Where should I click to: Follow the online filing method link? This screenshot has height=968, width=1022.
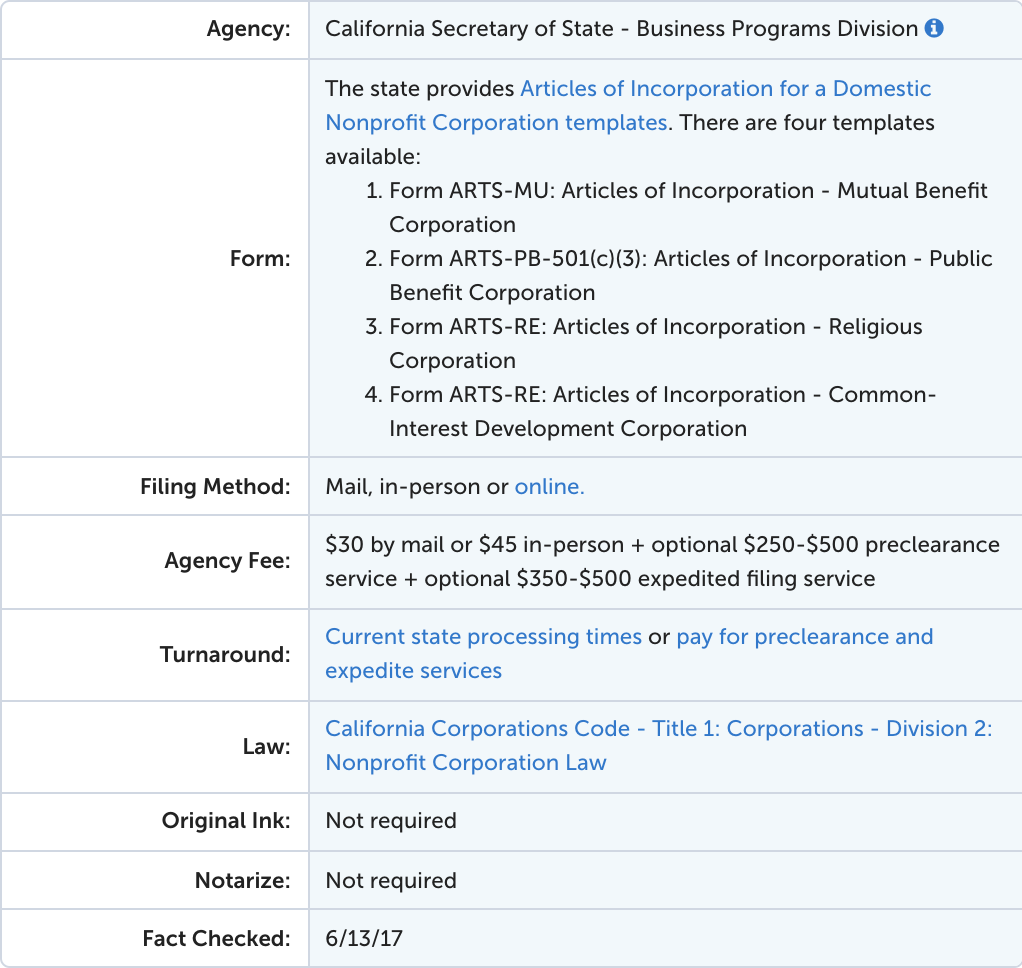(x=549, y=486)
